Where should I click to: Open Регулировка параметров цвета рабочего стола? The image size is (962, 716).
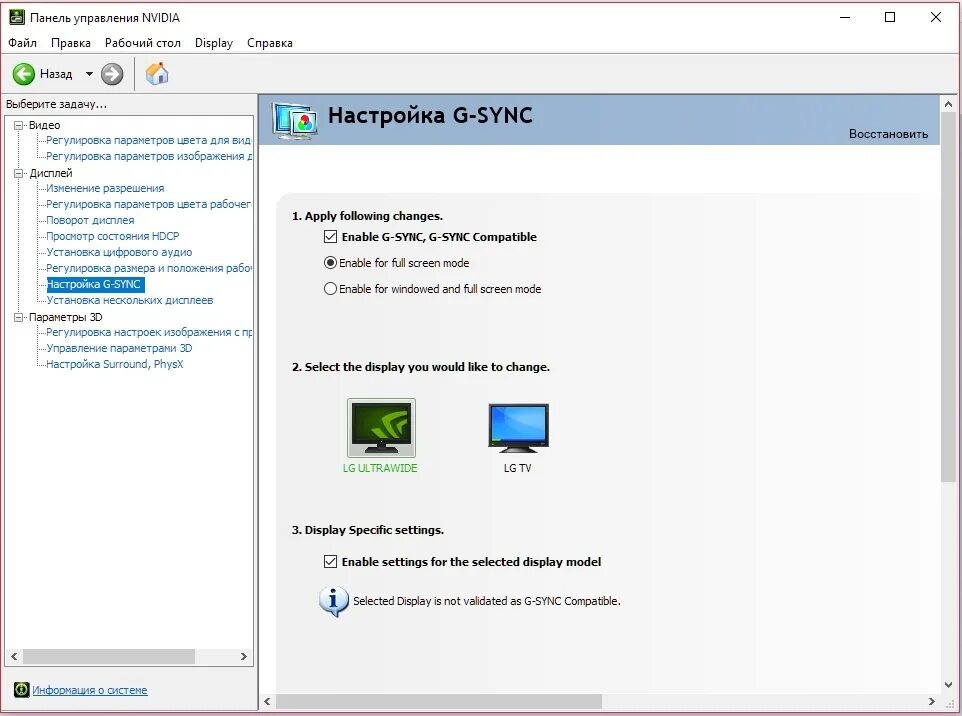click(x=148, y=204)
